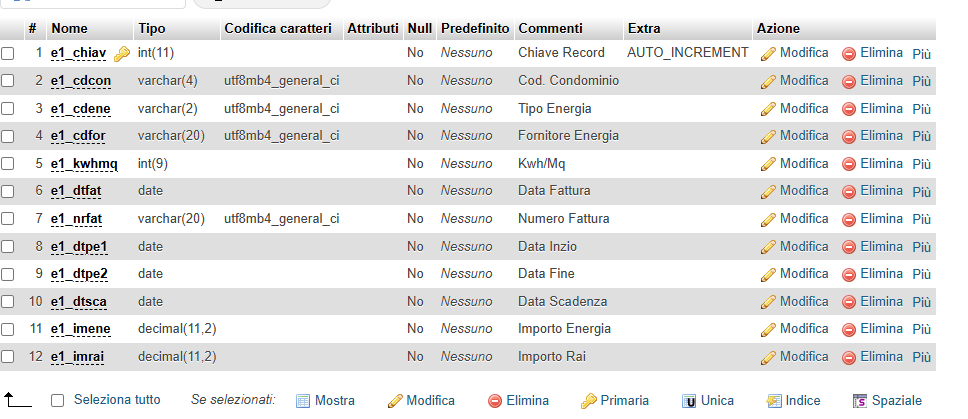
Task: Click the bottom Spaziale icon
Action: [860, 401]
